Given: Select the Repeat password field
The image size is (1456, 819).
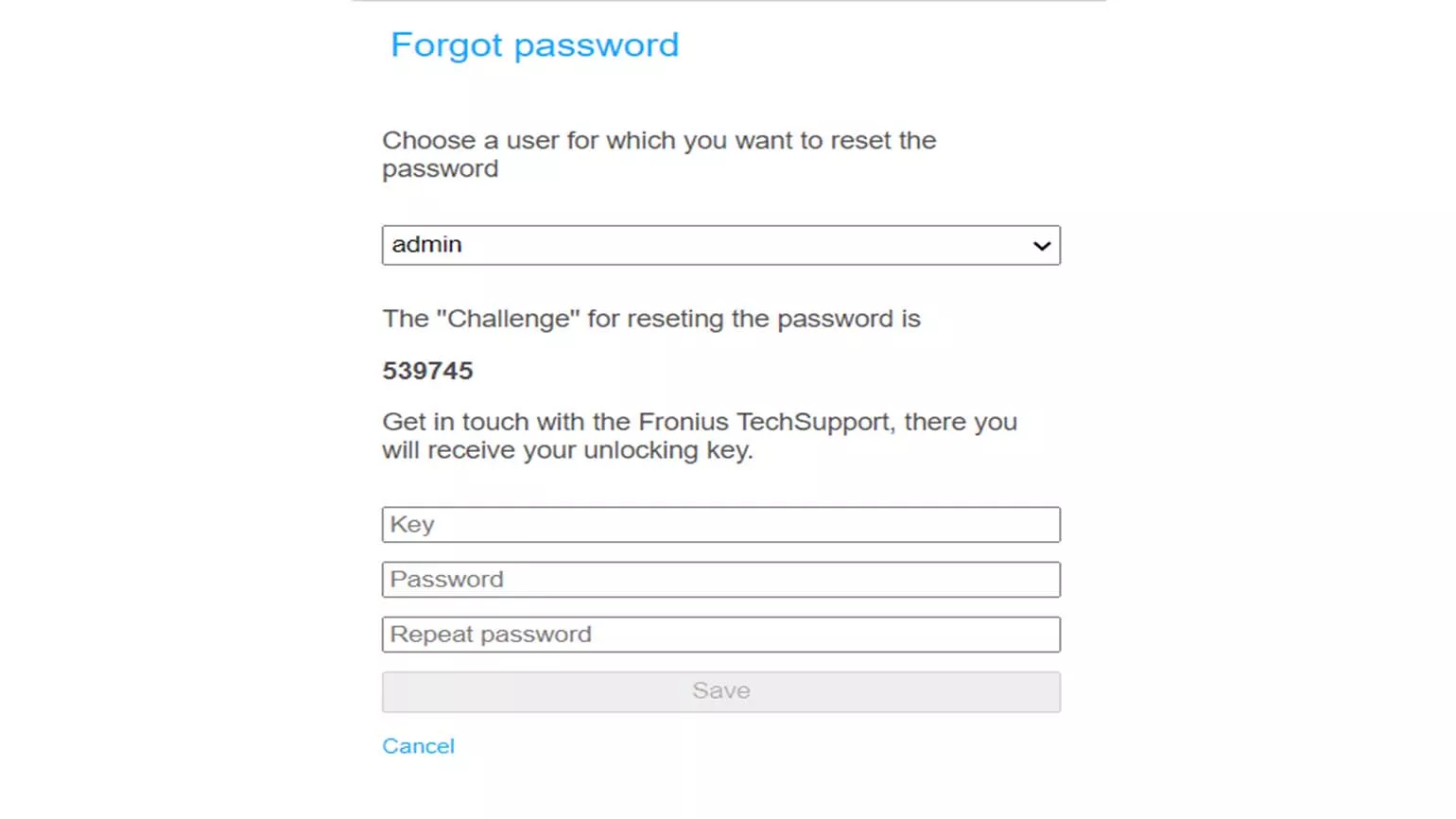Looking at the screenshot, I should pos(720,635).
